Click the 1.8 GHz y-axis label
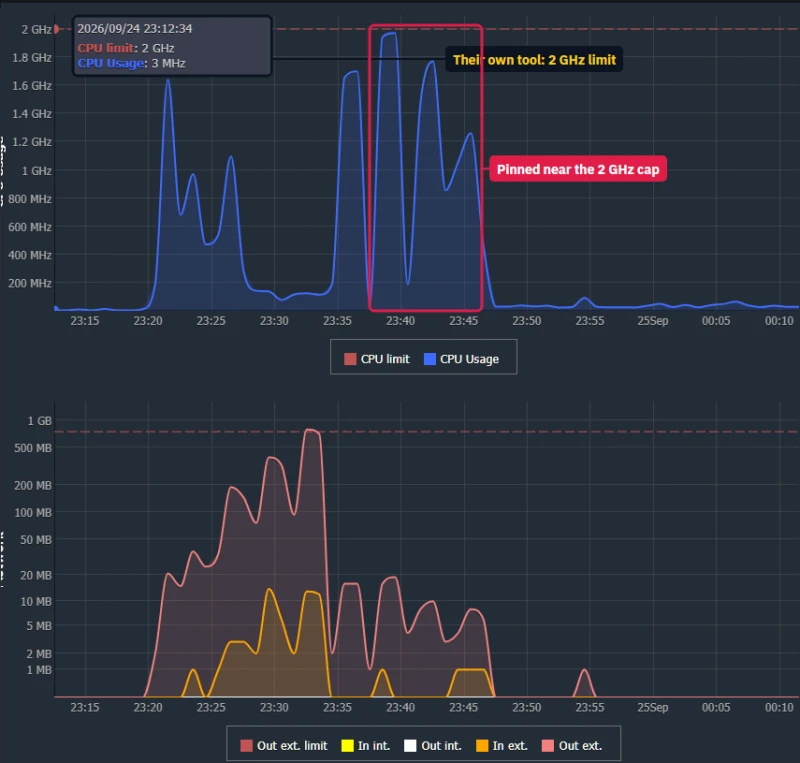 [x=32, y=58]
